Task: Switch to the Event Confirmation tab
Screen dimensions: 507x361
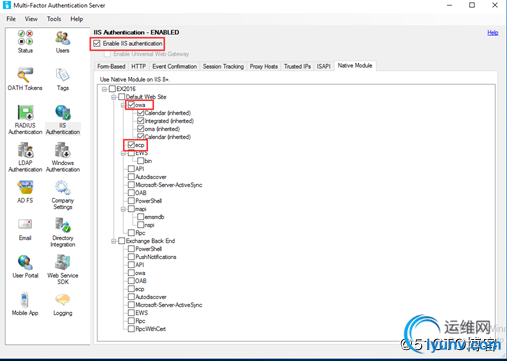Action: [x=174, y=66]
